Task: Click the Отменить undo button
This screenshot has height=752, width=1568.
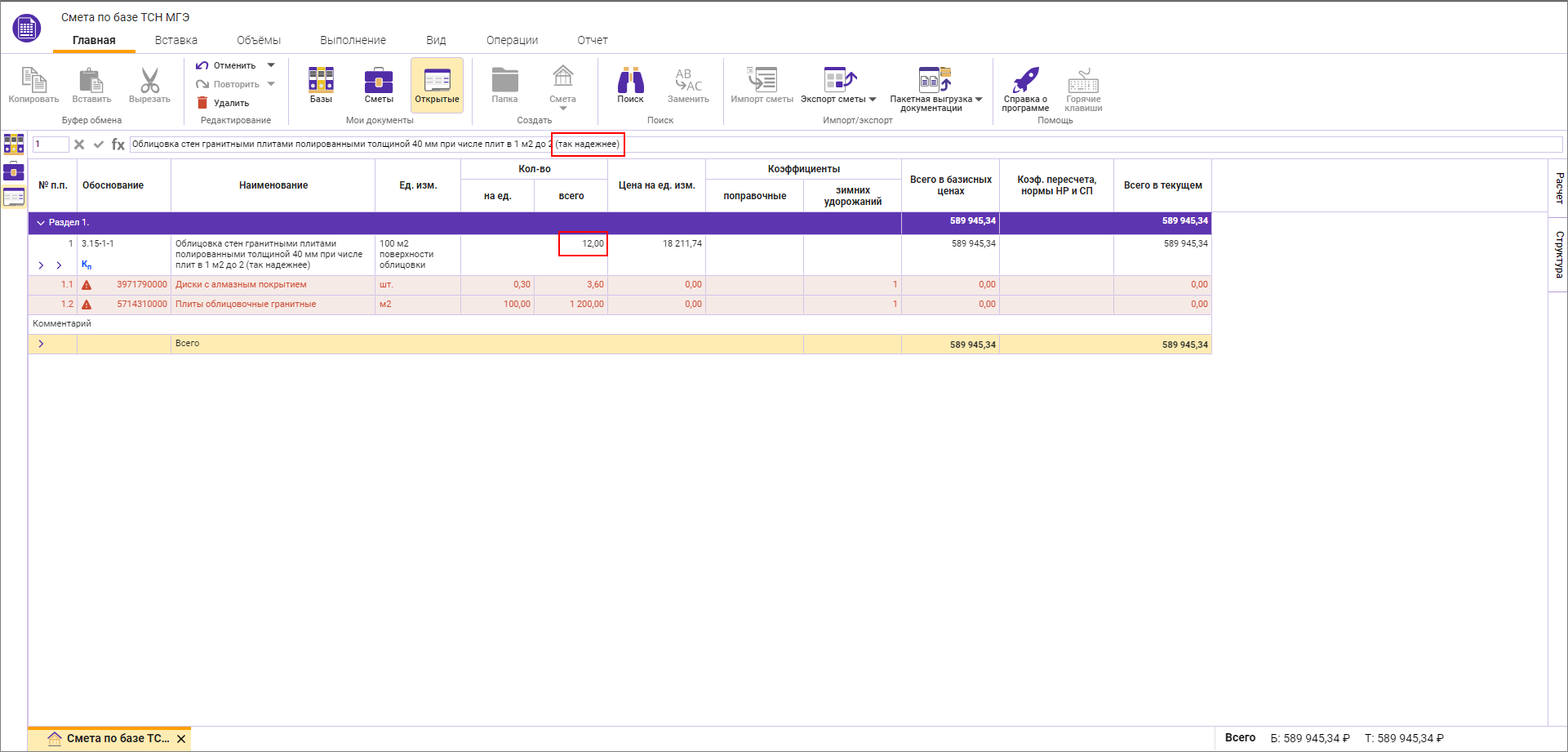Action: click(226, 65)
